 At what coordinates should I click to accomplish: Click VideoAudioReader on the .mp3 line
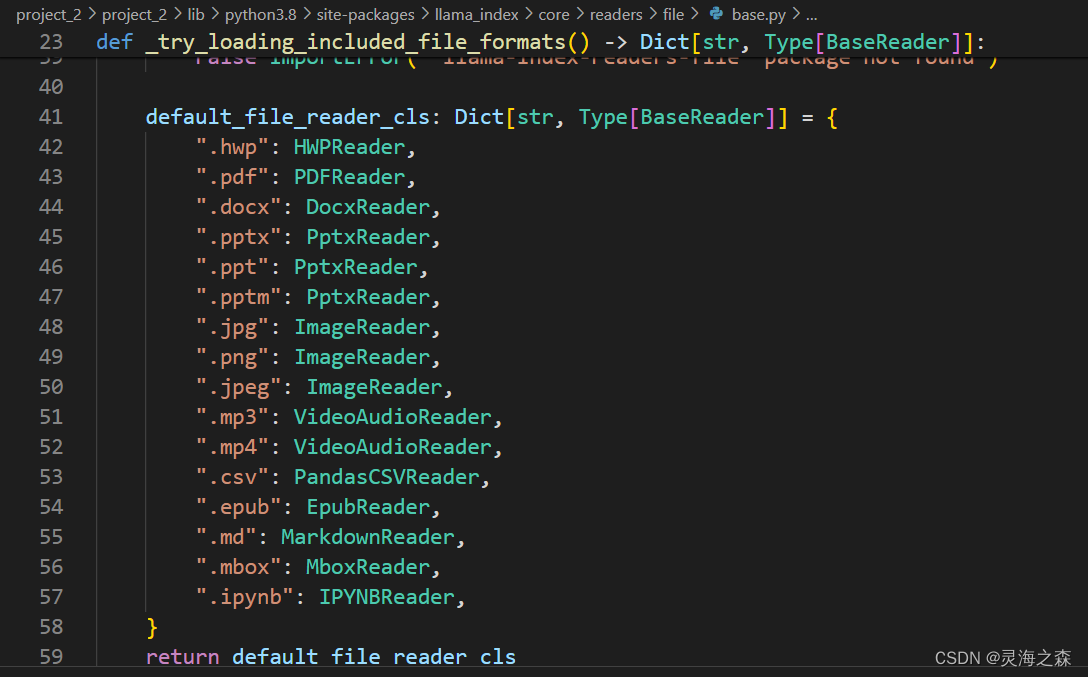point(392,416)
